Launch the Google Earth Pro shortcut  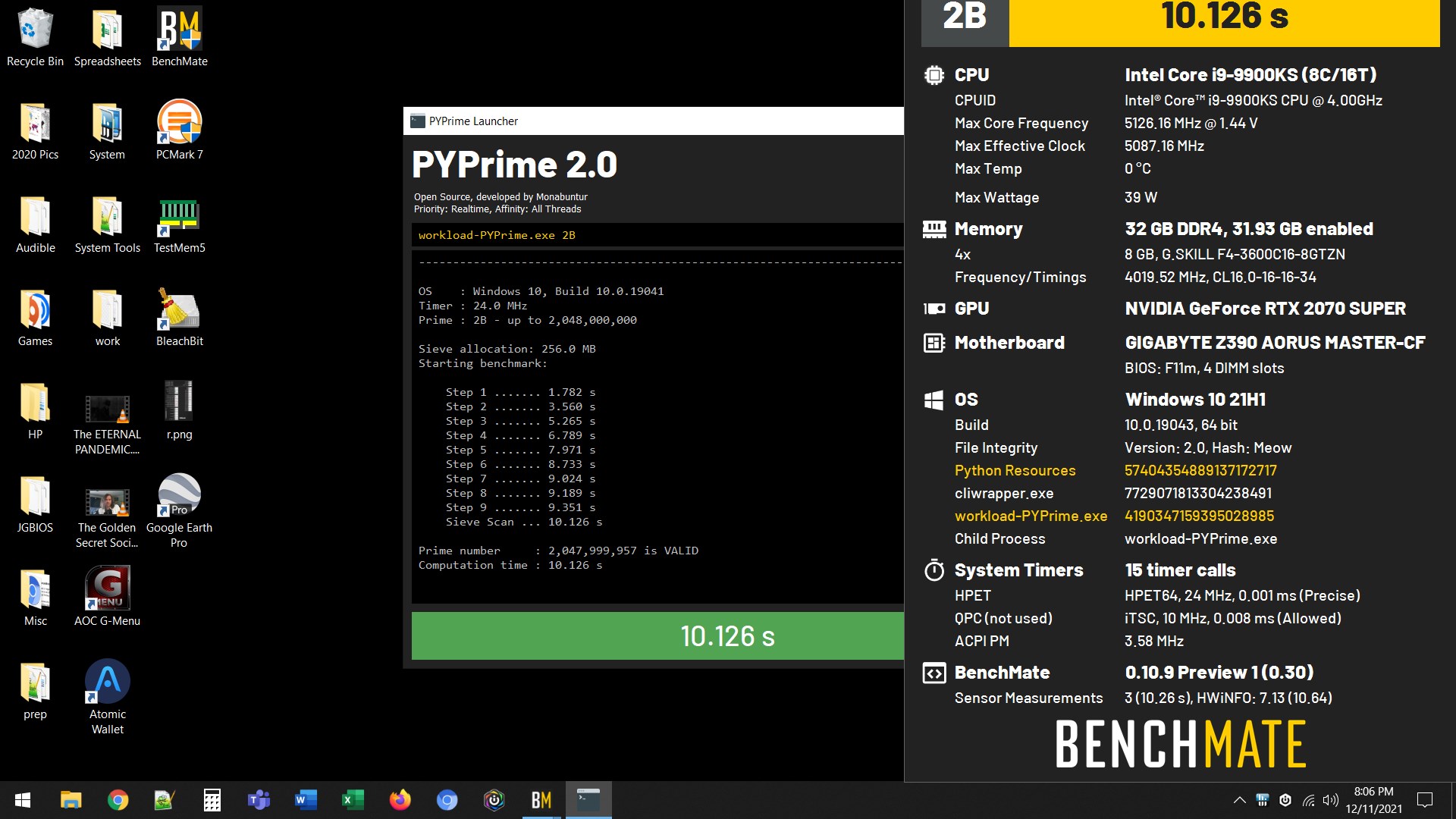[x=180, y=512]
